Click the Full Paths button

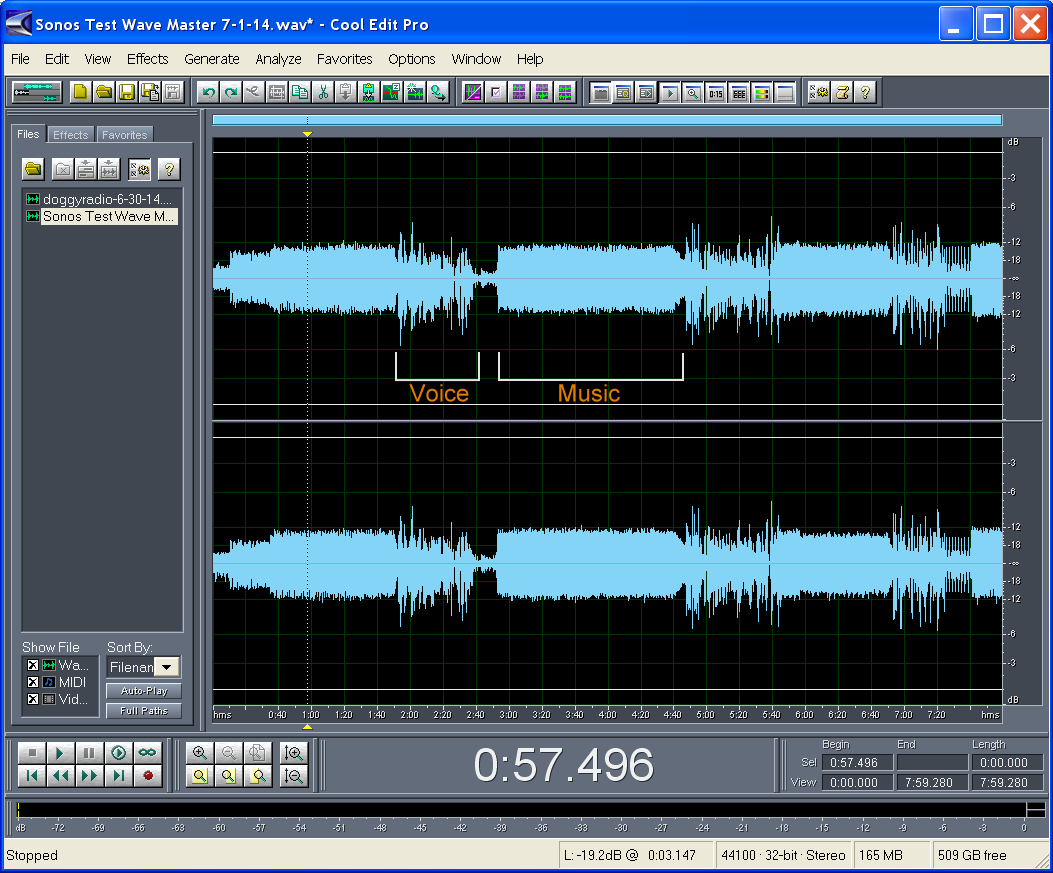click(x=144, y=711)
